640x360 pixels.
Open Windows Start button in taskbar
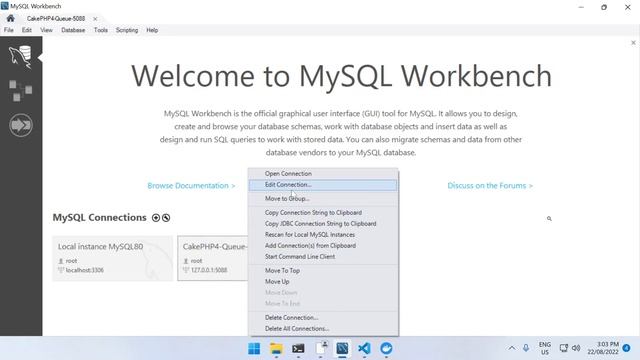tap(254, 349)
